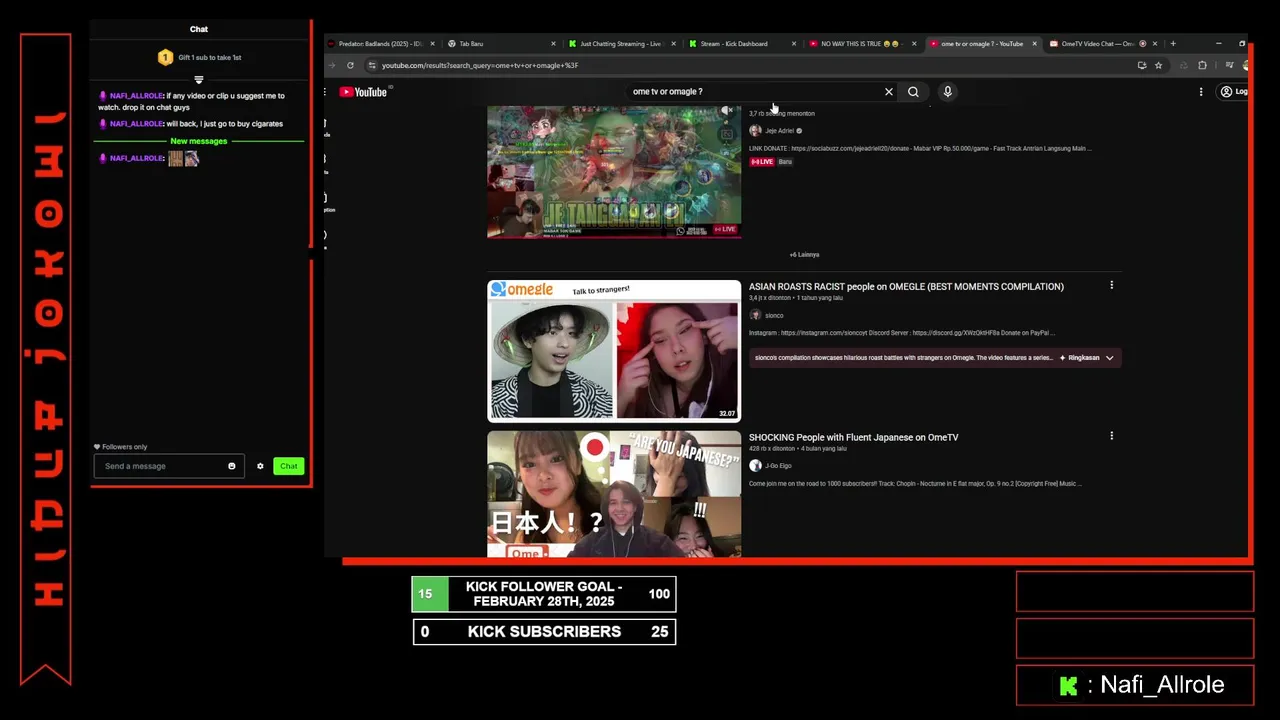The width and height of the screenshot is (1280, 720).
Task: Click the red LIVE badge under Jeje Adriel
Action: click(x=762, y=162)
